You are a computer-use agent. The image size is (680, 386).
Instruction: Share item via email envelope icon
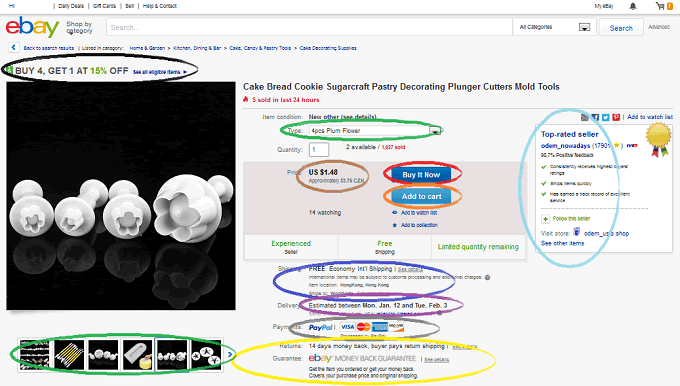pos(585,117)
